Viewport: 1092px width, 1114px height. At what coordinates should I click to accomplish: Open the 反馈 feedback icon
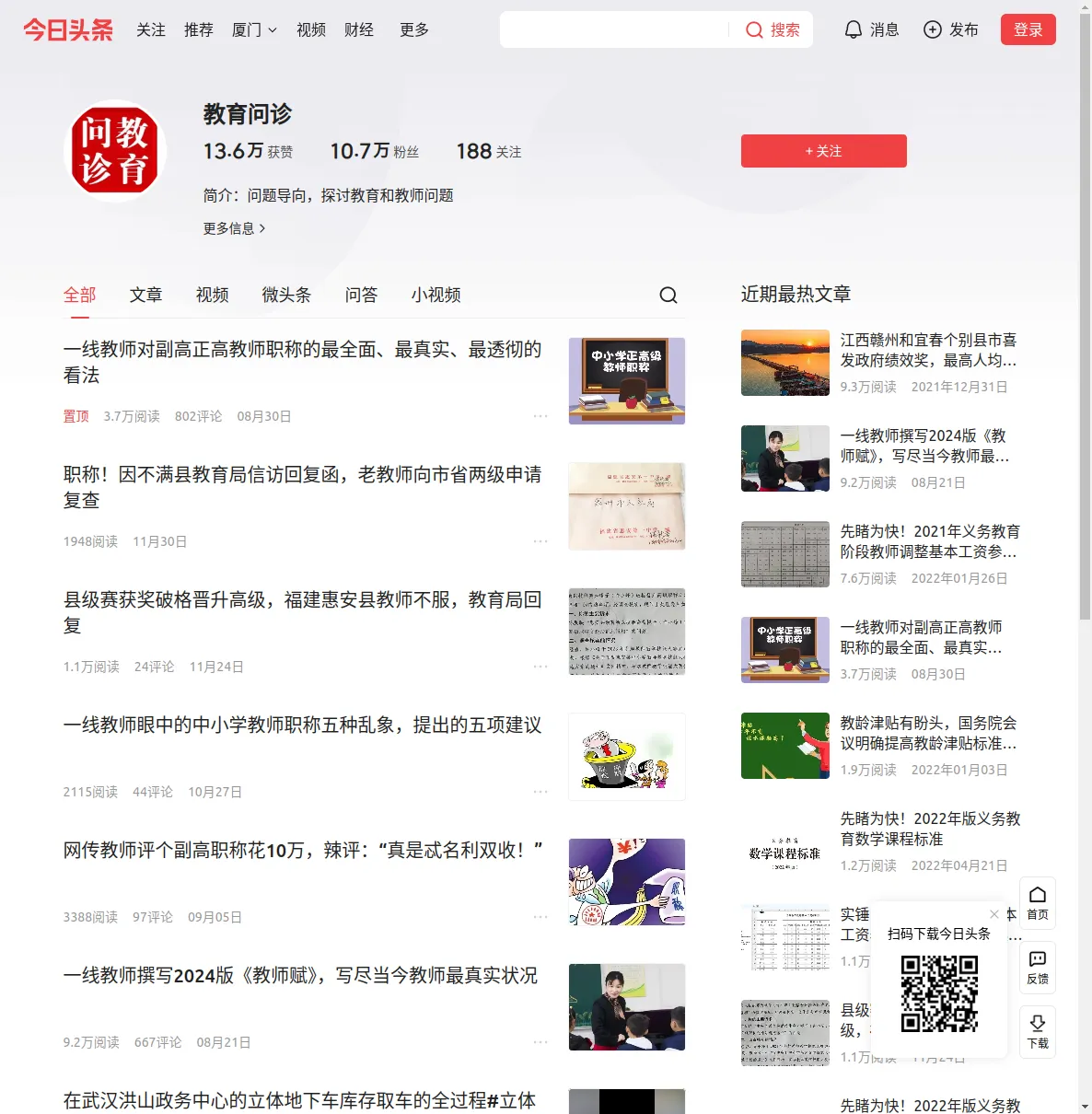1038,968
